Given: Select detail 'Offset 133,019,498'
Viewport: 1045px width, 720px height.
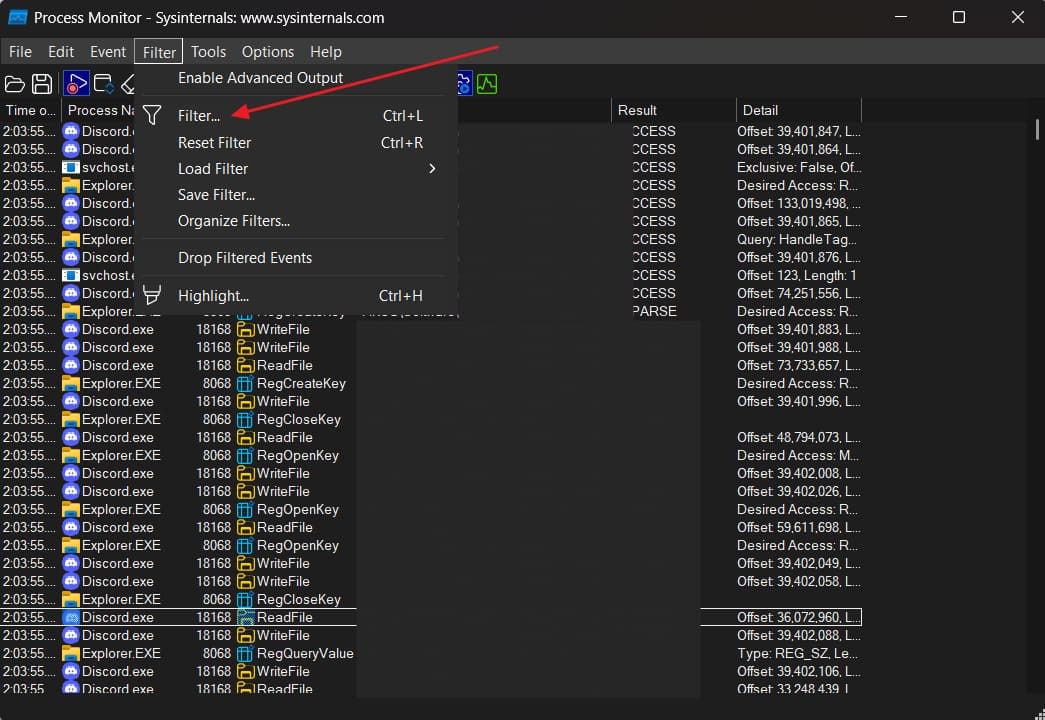Looking at the screenshot, I should [x=798, y=203].
